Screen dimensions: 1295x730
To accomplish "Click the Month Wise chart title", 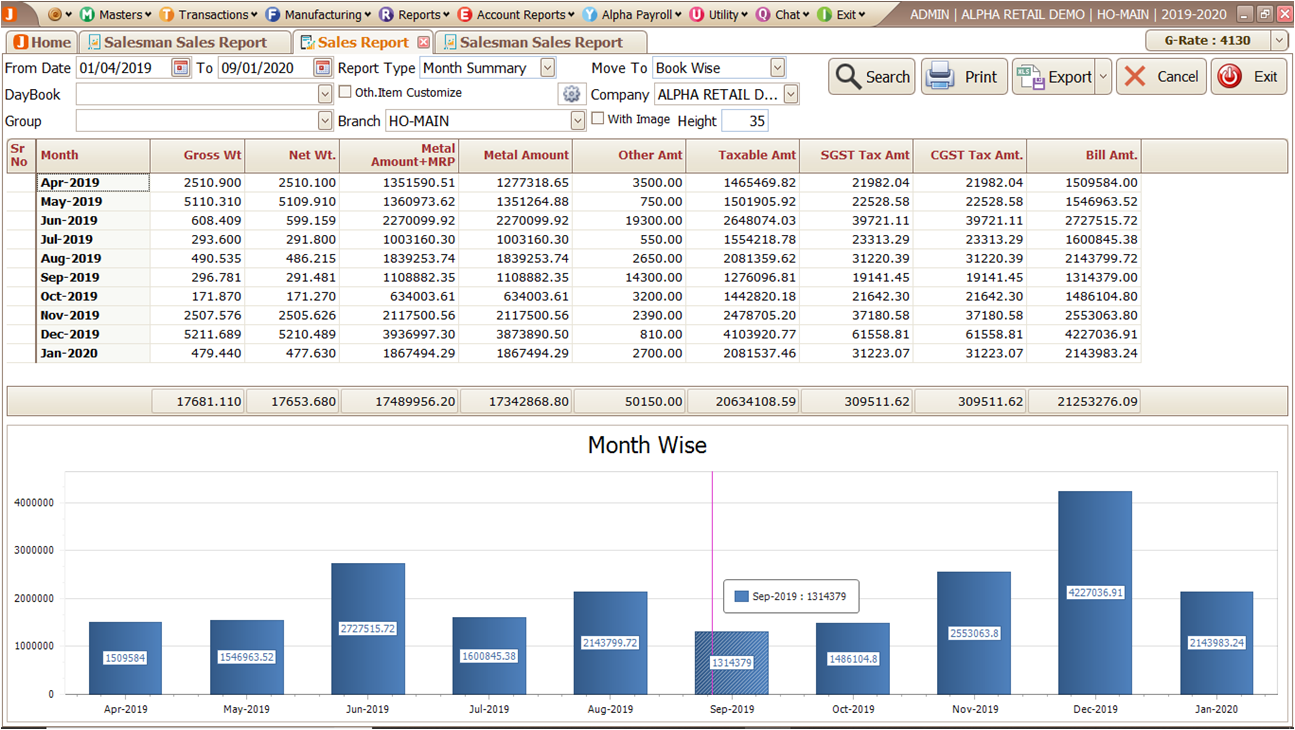I will (647, 445).
